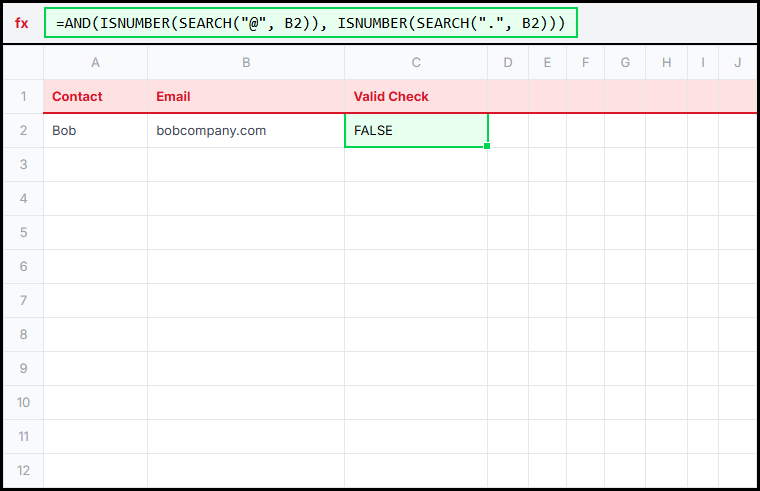Click inside the formula bar input
Viewport: 760px width, 491px height.
pos(310,23)
